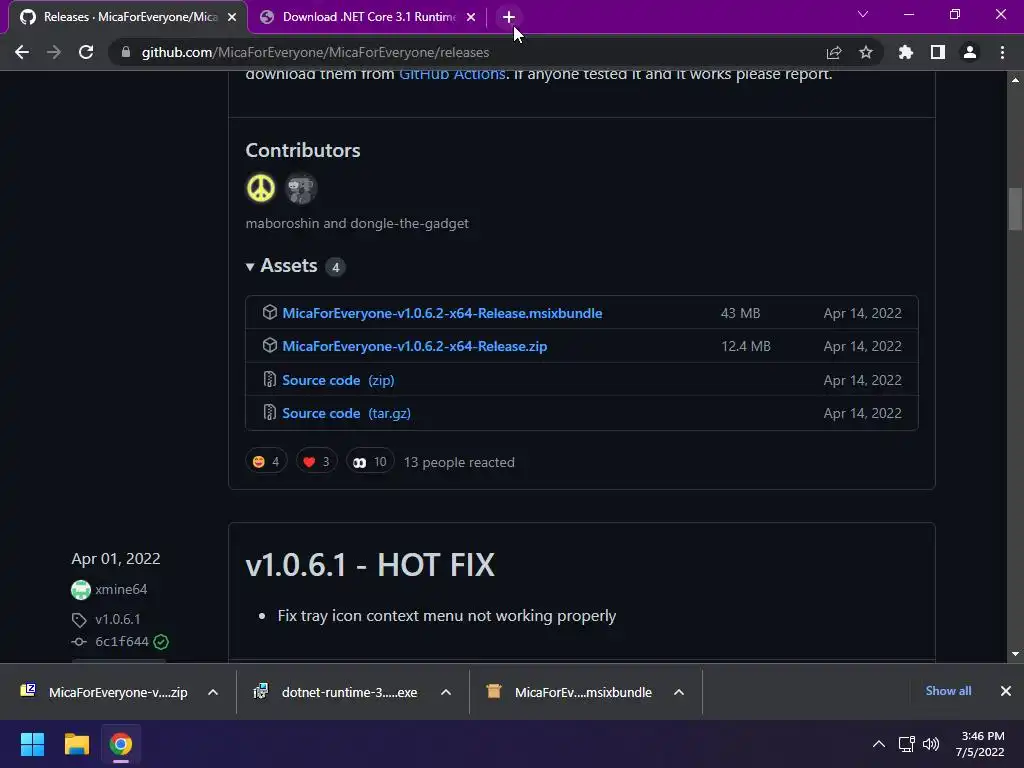The height and width of the screenshot is (768, 1024).
Task: Bookmark this page with the star icon
Action: coord(866,52)
